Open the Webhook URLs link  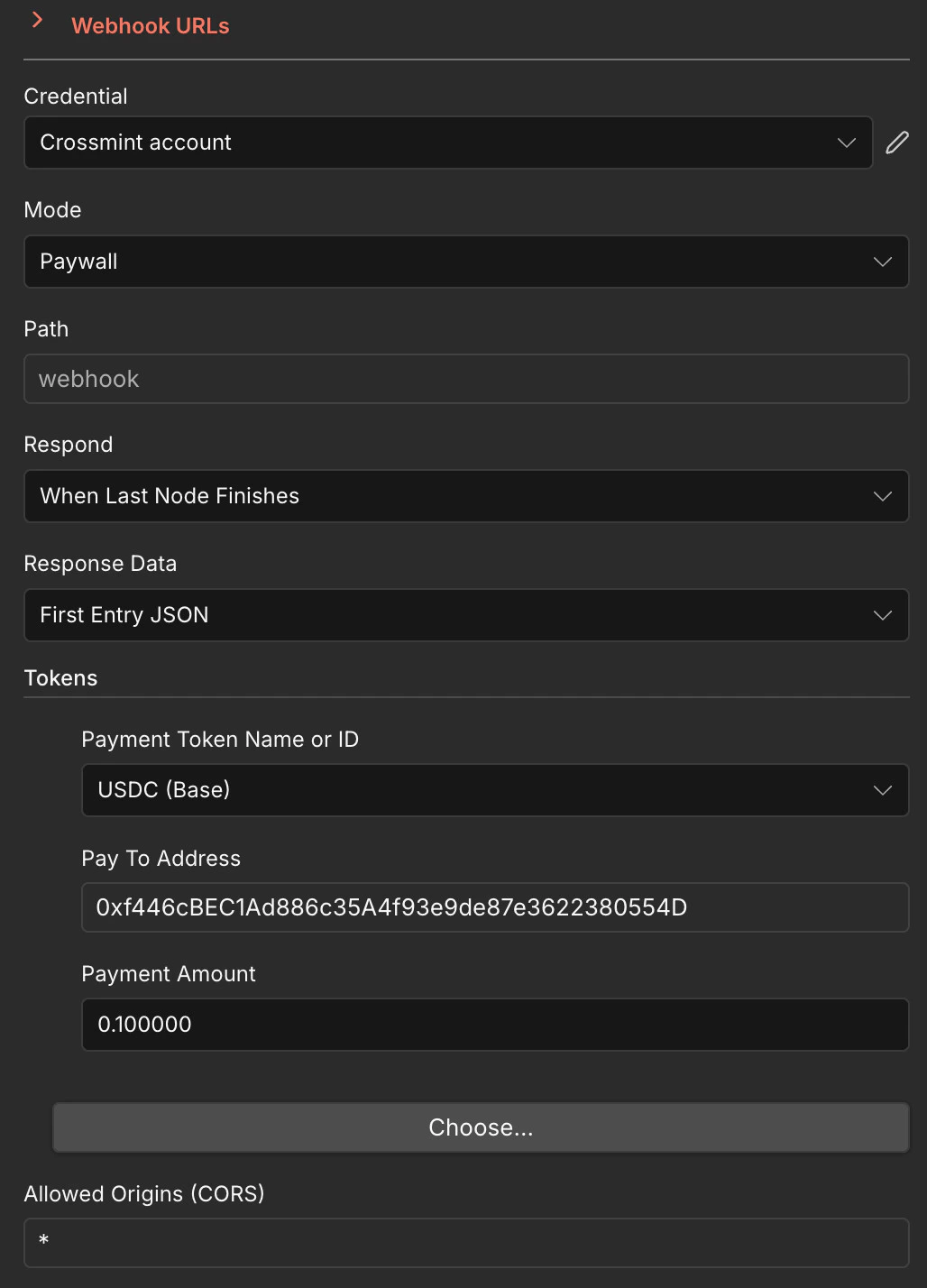(150, 26)
